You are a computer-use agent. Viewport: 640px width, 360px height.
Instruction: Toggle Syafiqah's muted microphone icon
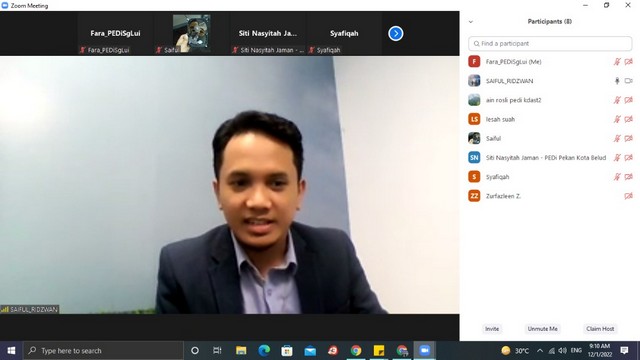pos(617,177)
